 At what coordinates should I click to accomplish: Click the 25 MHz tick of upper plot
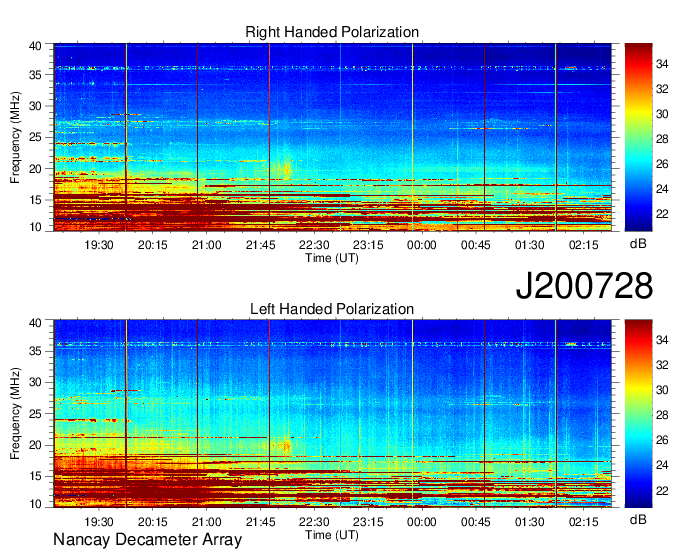36,137
